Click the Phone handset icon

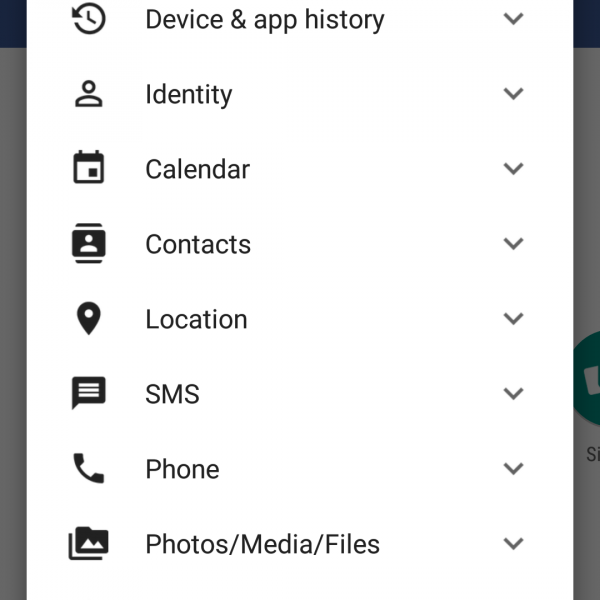[89, 468]
